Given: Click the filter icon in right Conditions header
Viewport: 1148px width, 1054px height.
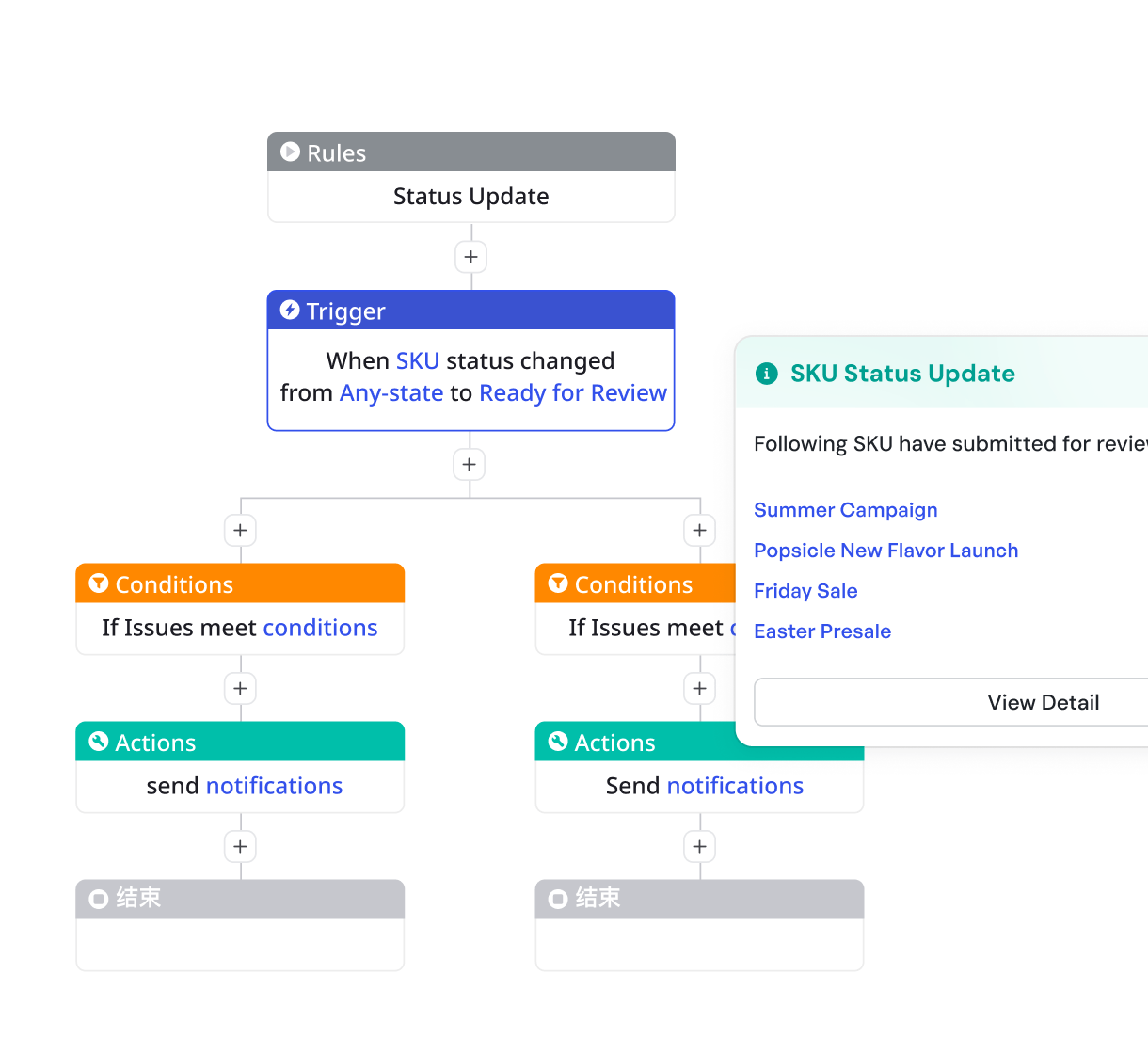Looking at the screenshot, I should 557,583.
